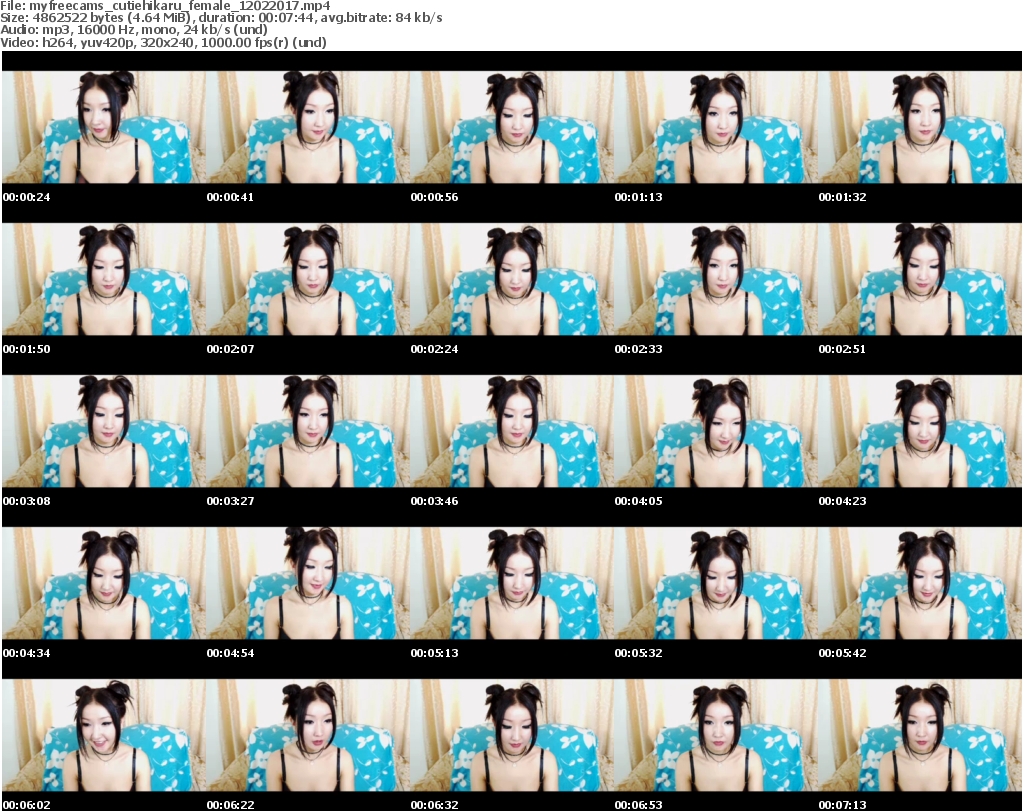Viewport: 1024px width, 811px height.
Task: Click the timestamp text 00:04:23
Action: pyautogui.click(x=842, y=501)
